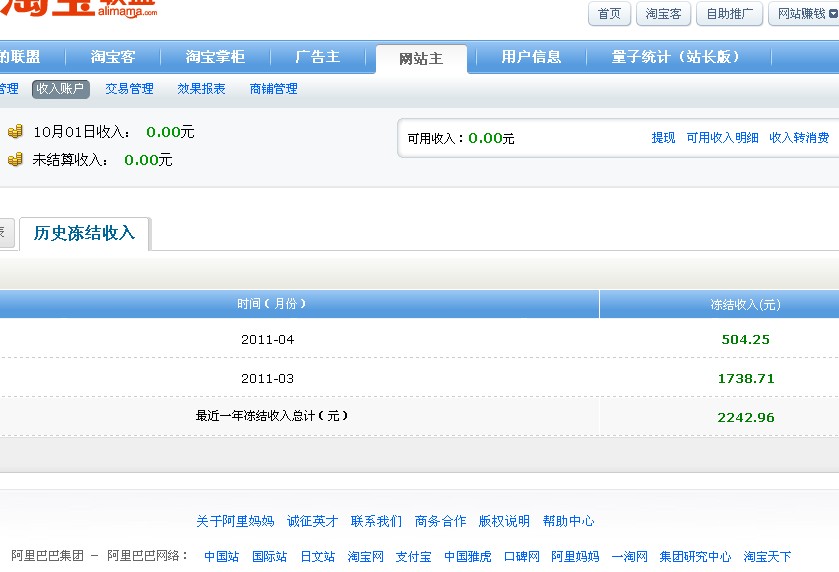
Task: Click the 冻结收入(元) column header
Action: coord(745,304)
